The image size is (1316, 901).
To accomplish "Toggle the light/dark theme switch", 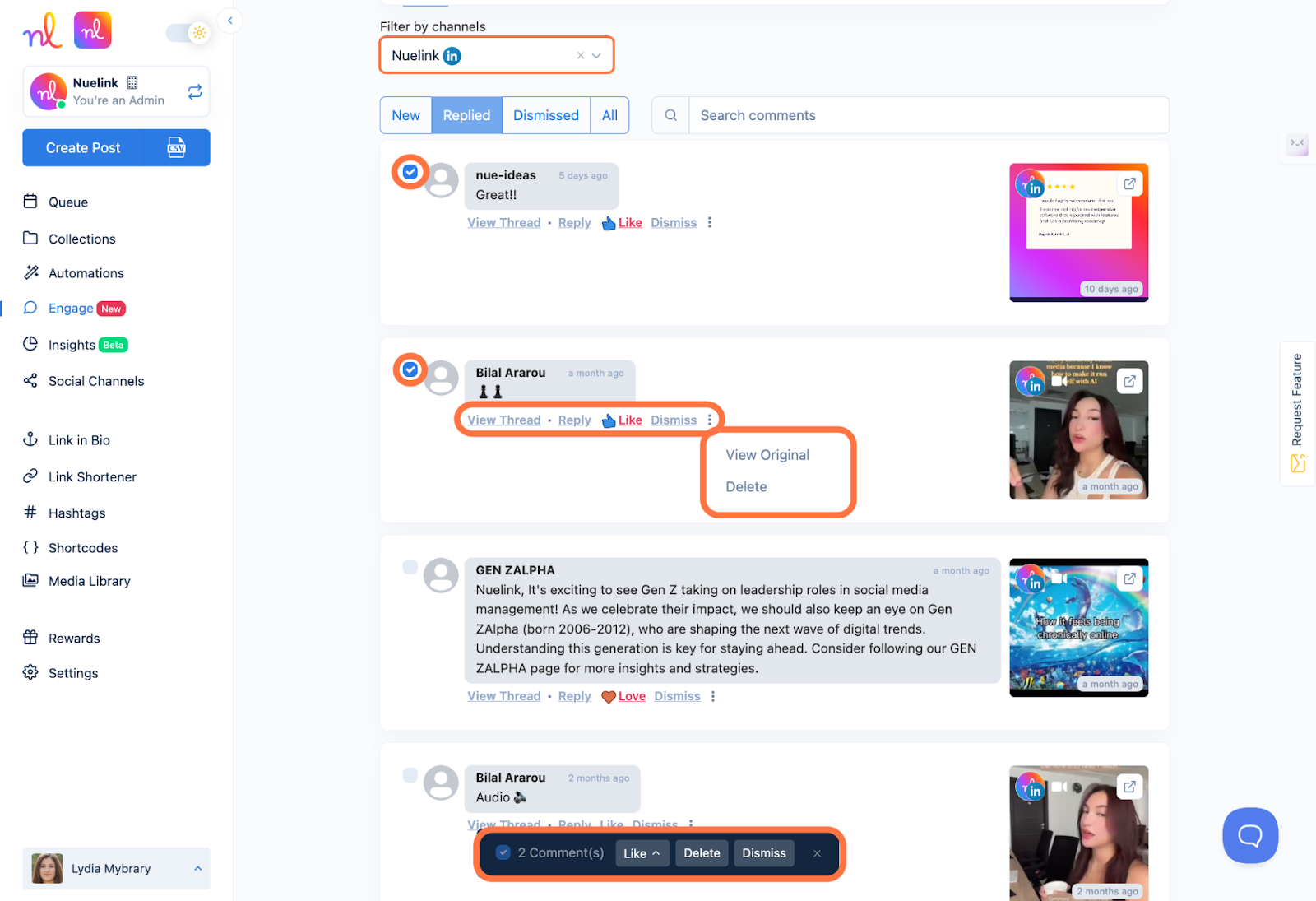I will click(x=188, y=33).
